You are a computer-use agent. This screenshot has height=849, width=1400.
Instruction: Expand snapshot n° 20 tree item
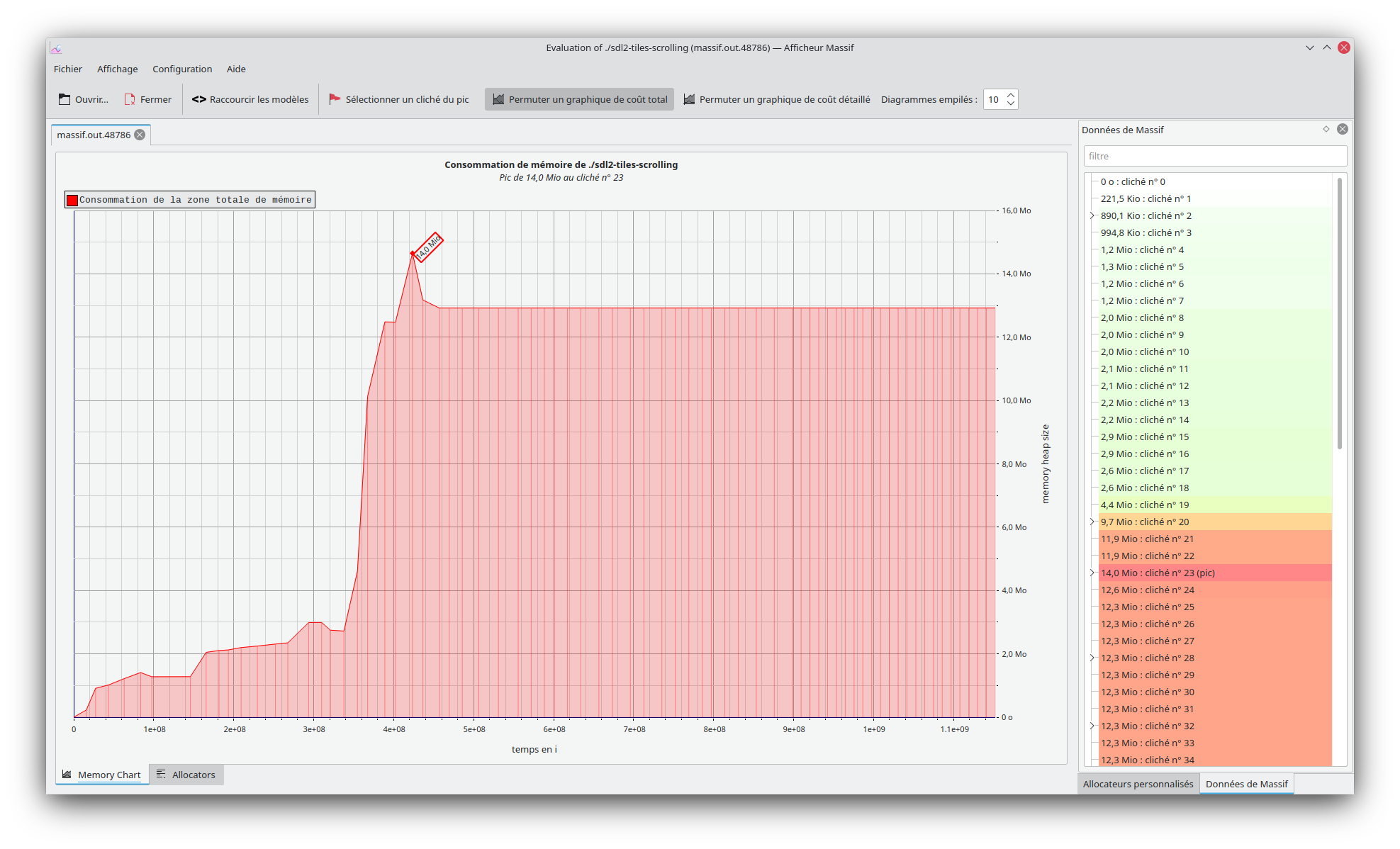[x=1092, y=522]
